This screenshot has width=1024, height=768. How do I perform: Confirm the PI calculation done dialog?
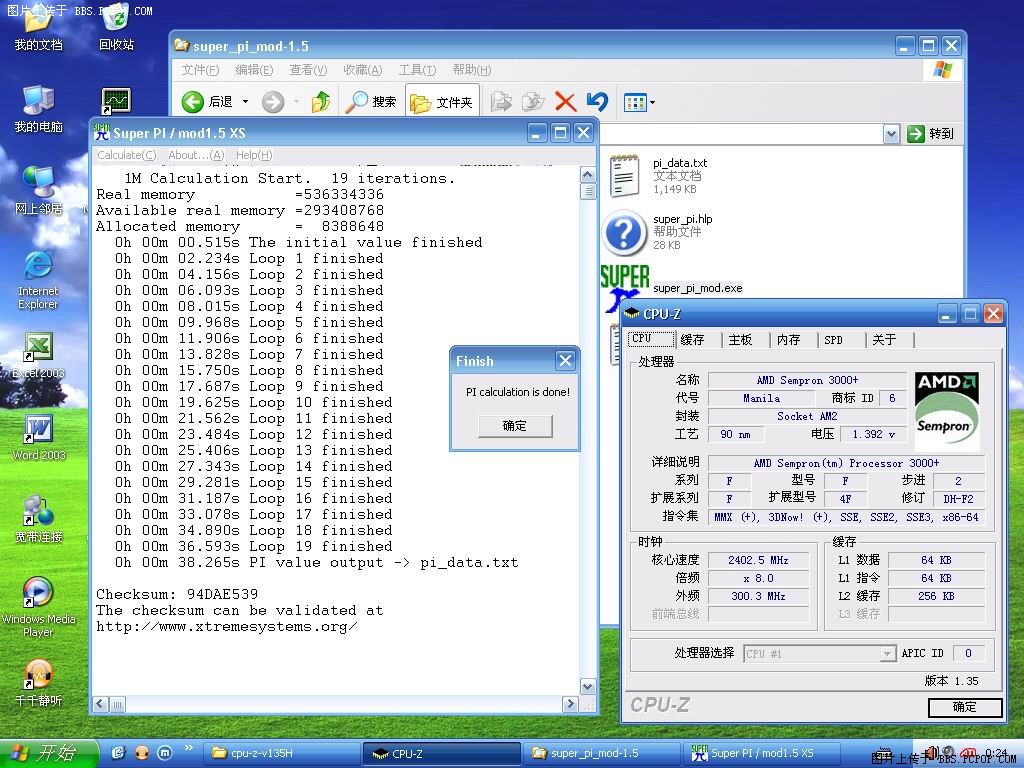pyautogui.click(x=515, y=426)
